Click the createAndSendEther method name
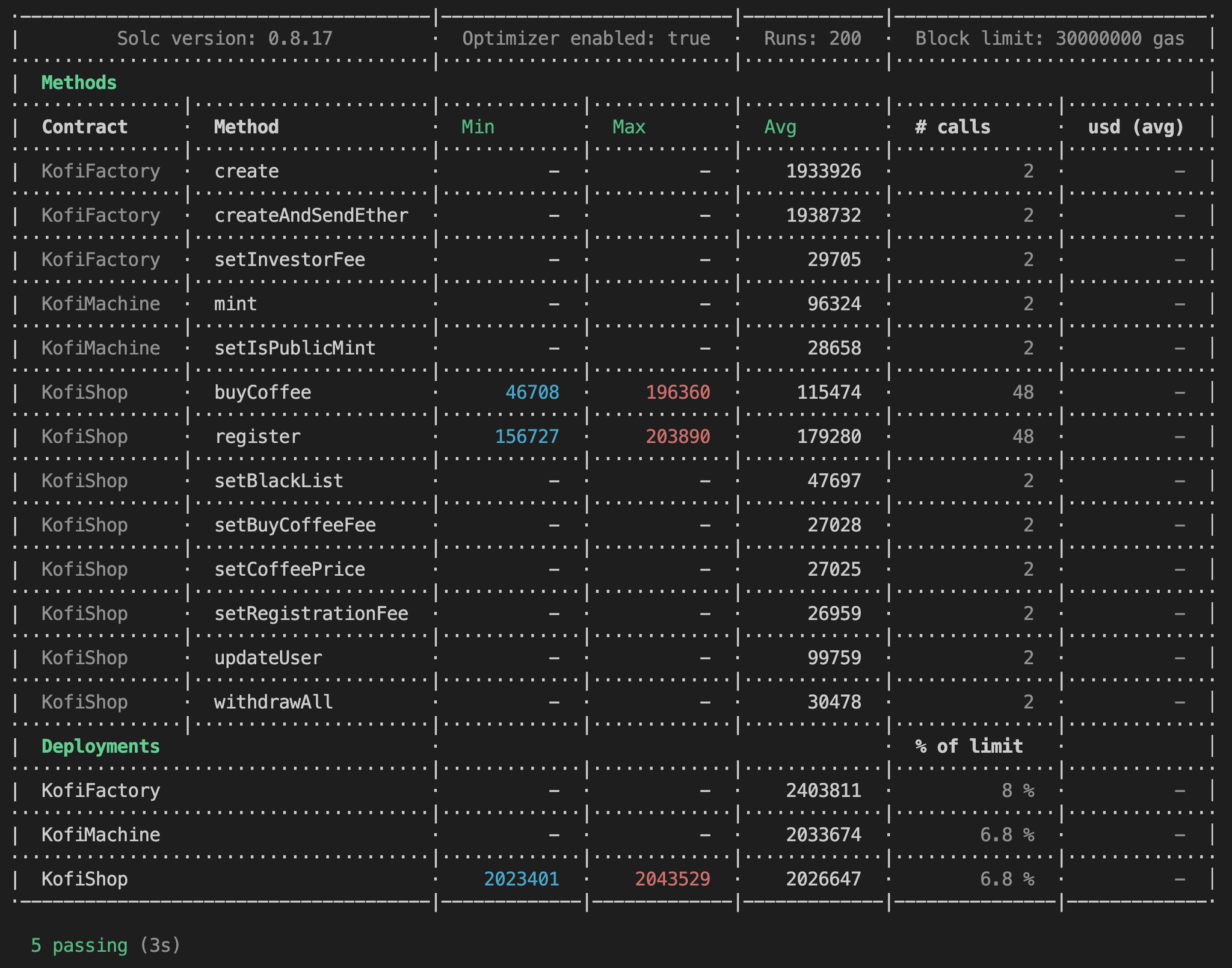The image size is (1232, 968). click(x=311, y=215)
